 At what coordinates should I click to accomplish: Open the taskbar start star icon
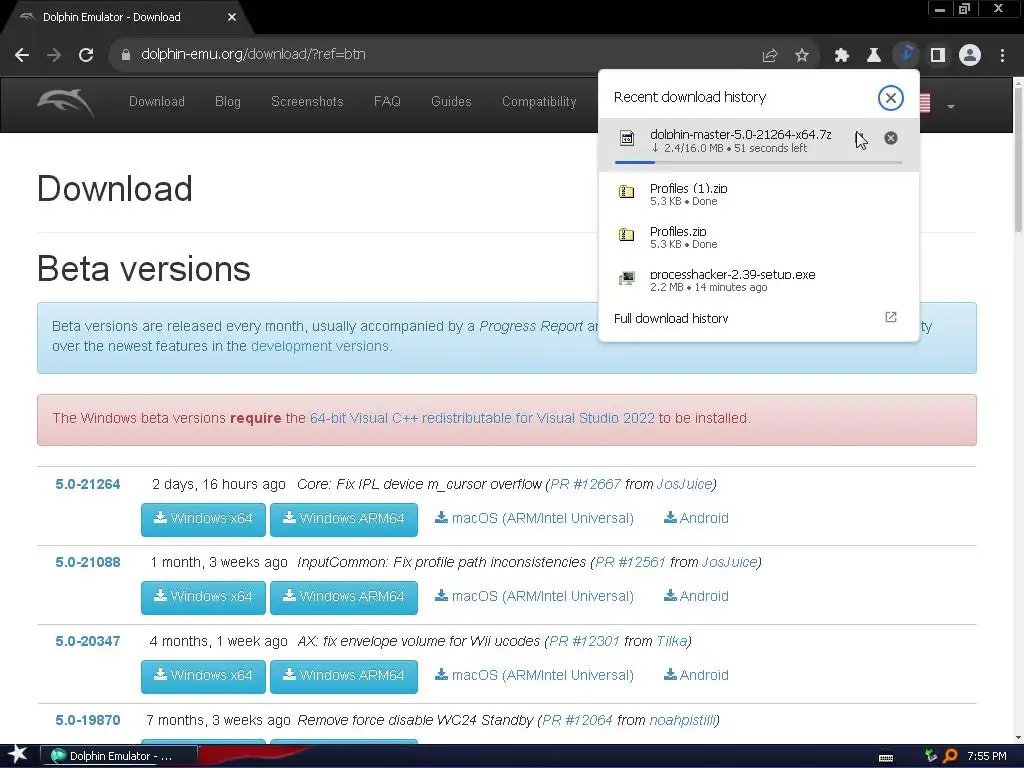pyautogui.click(x=16, y=755)
